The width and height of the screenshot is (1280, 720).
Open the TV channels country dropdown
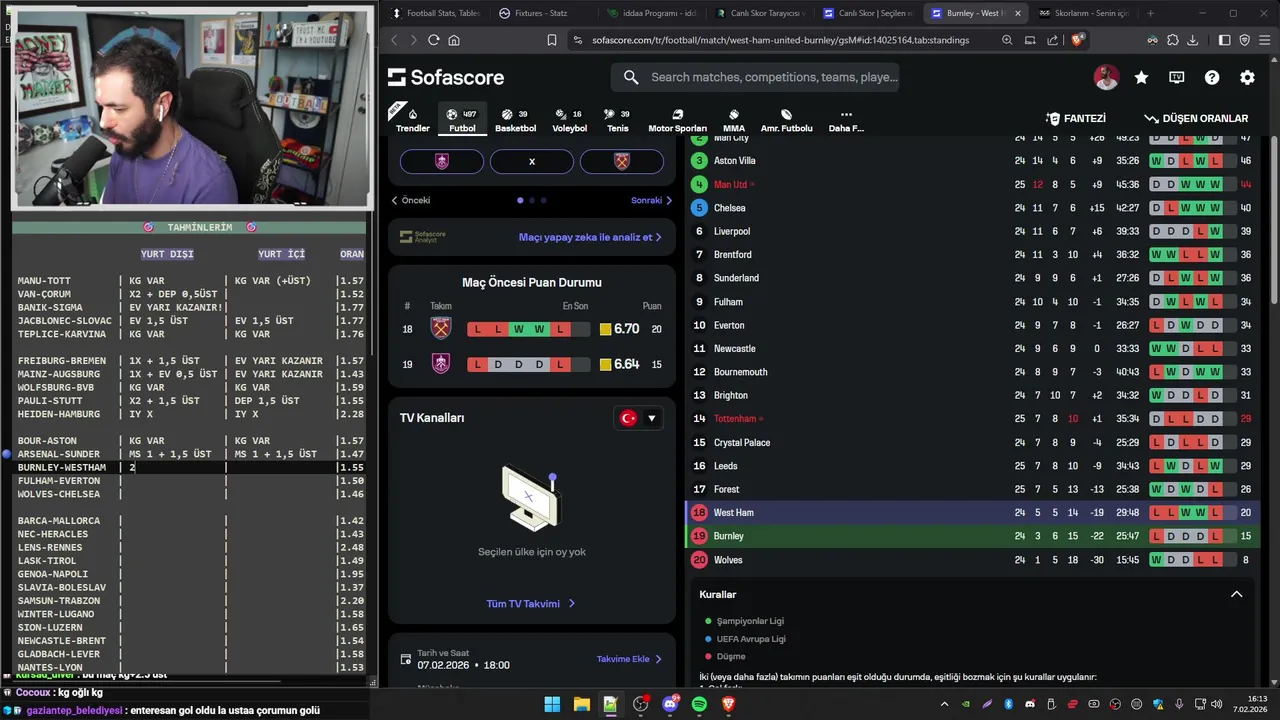point(639,418)
